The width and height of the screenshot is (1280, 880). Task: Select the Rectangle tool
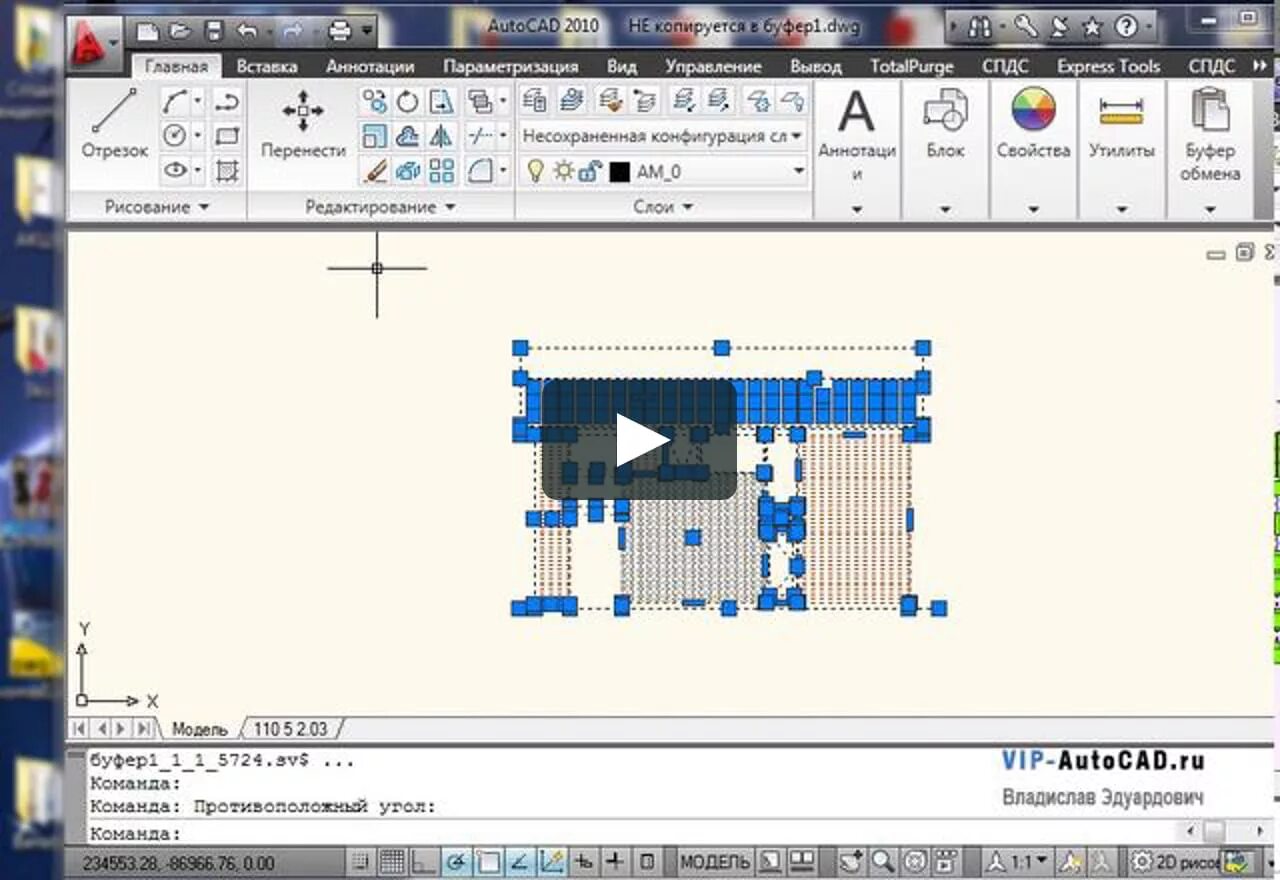[228, 136]
